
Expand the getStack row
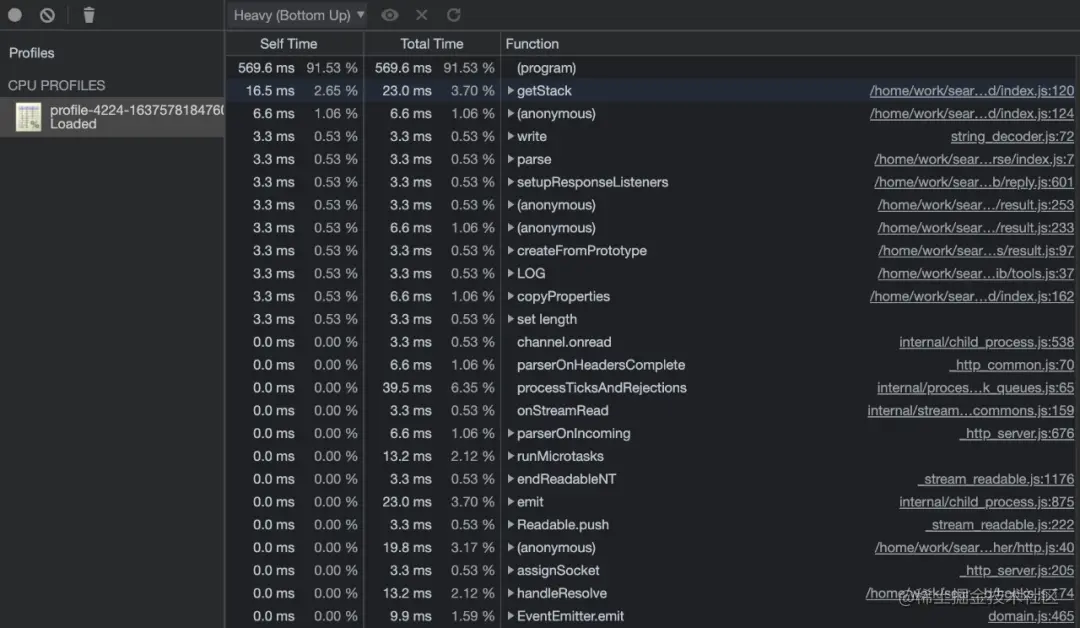(x=510, y=90)
